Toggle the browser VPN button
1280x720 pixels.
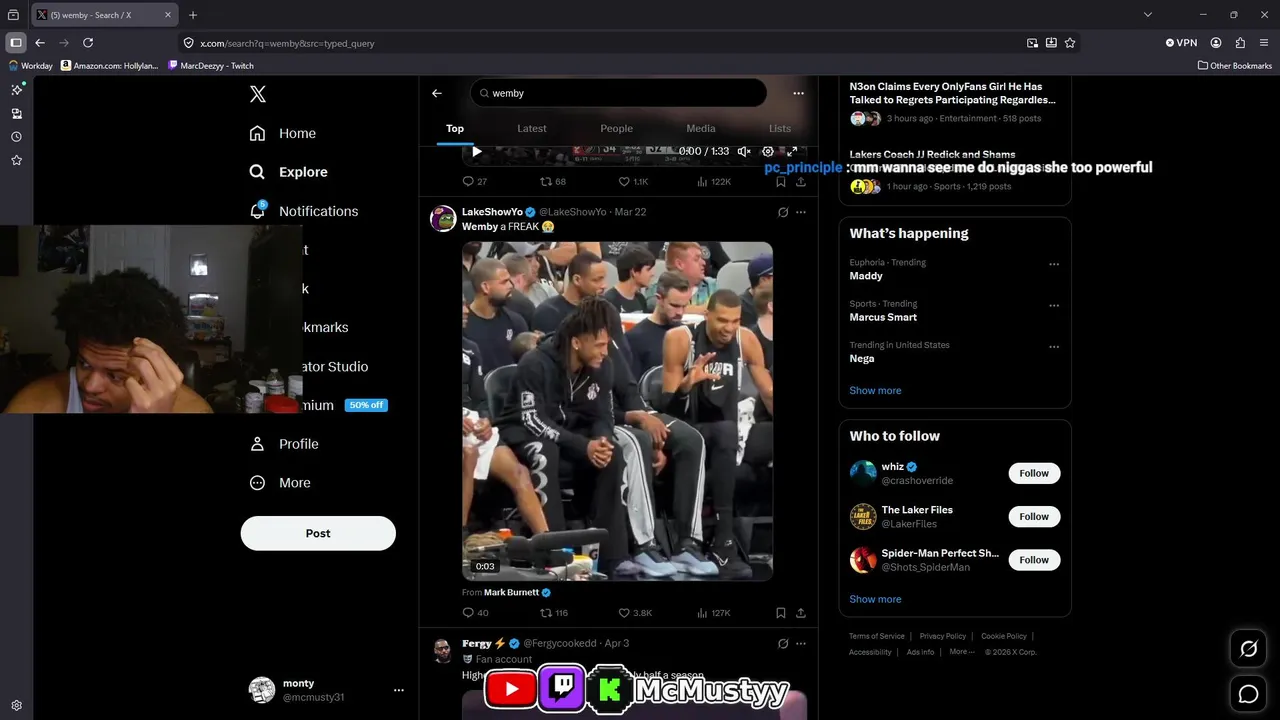coord(1181,43)
